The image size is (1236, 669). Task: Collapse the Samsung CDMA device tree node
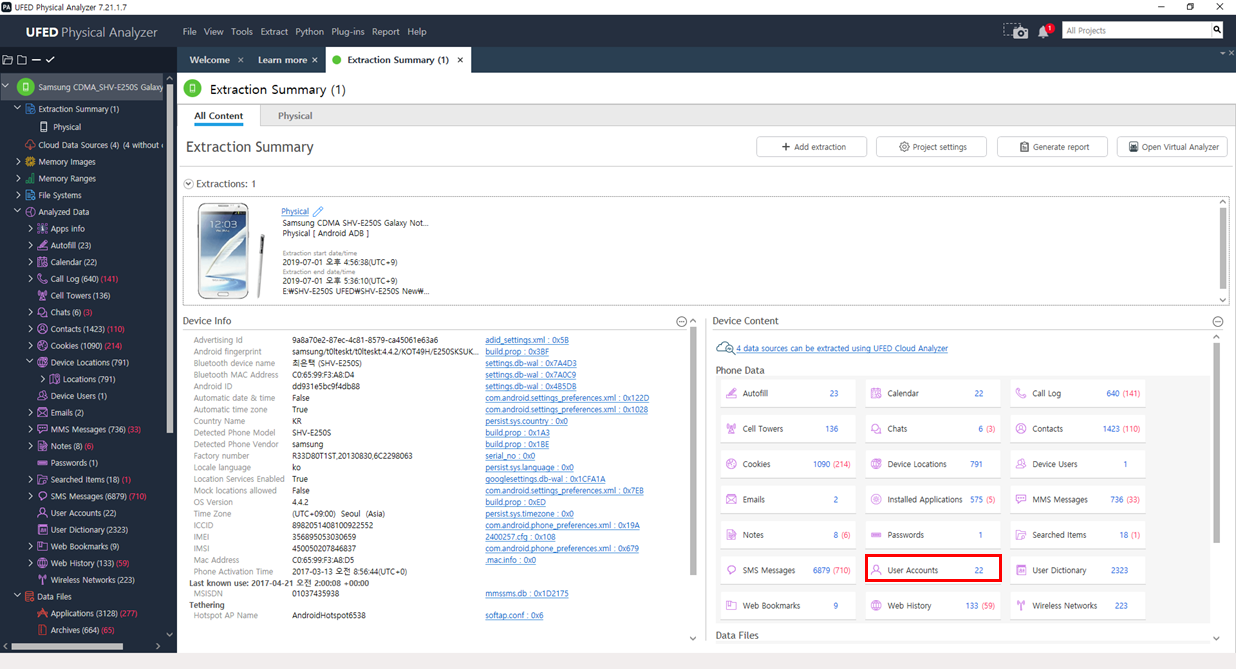[6, 87]
